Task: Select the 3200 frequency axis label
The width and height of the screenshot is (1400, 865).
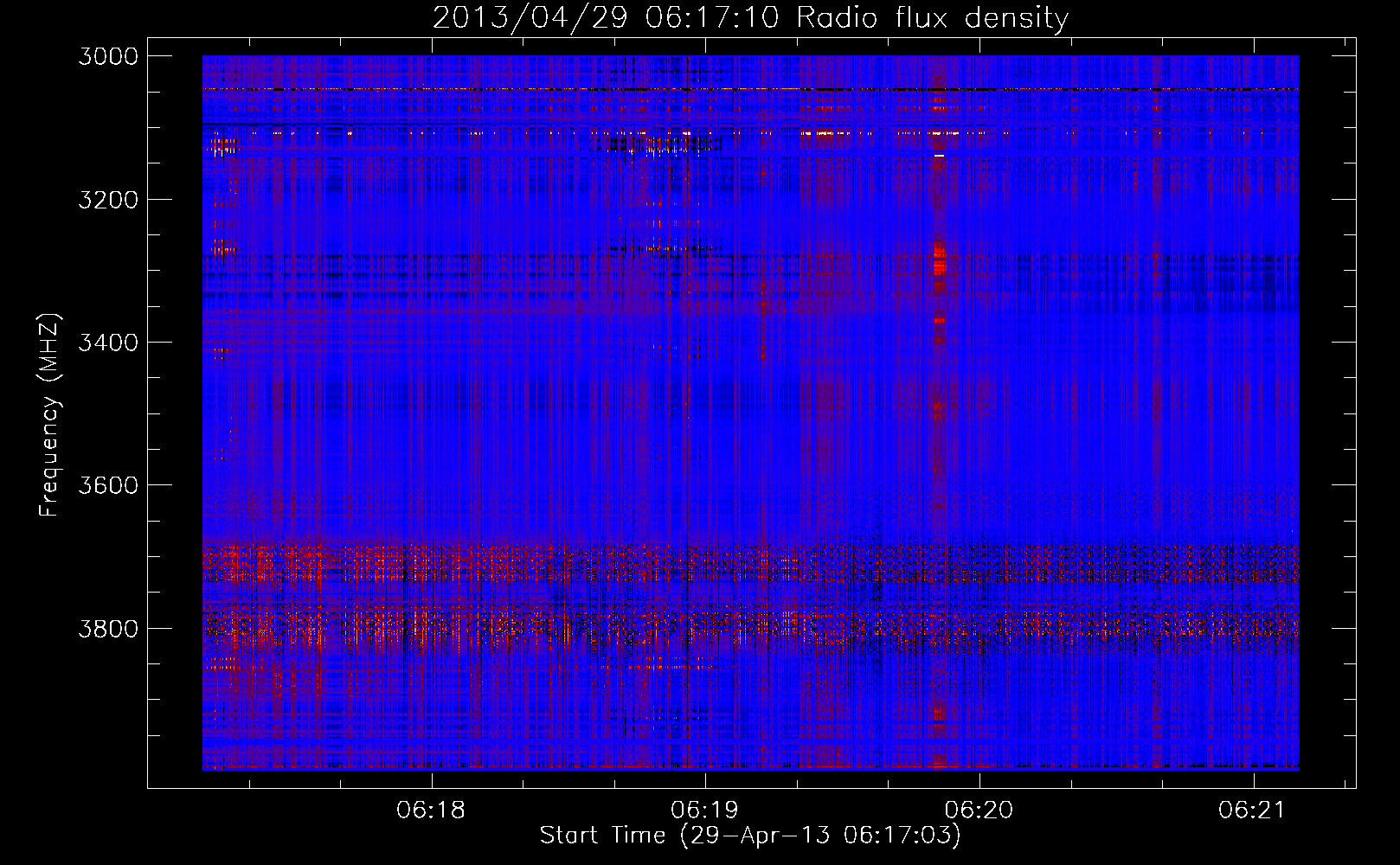Action: (x=108, y=200)
